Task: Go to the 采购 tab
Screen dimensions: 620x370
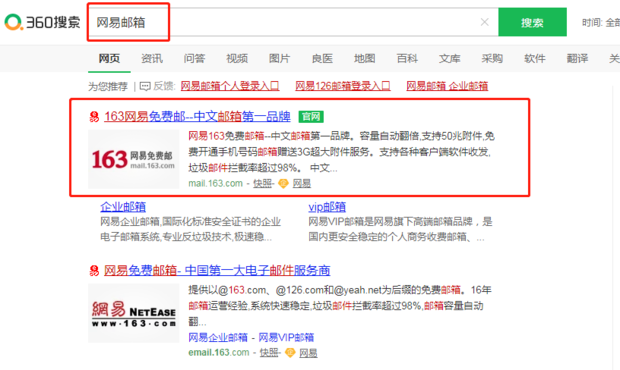Action: 492,59
